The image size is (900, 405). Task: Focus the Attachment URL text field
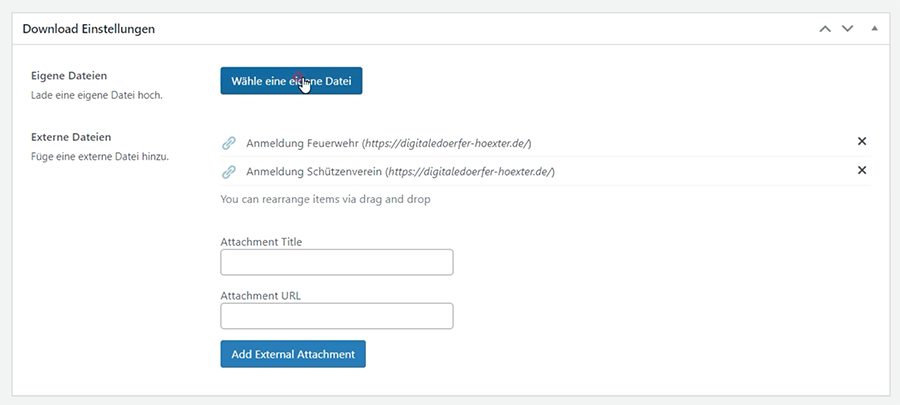coord(336,317)
